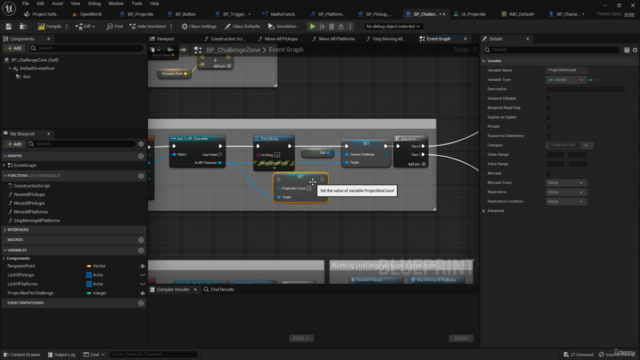Screen dimensions: 640x360
Task: Open the Tools menu
Action: click(x=137, y=4)
